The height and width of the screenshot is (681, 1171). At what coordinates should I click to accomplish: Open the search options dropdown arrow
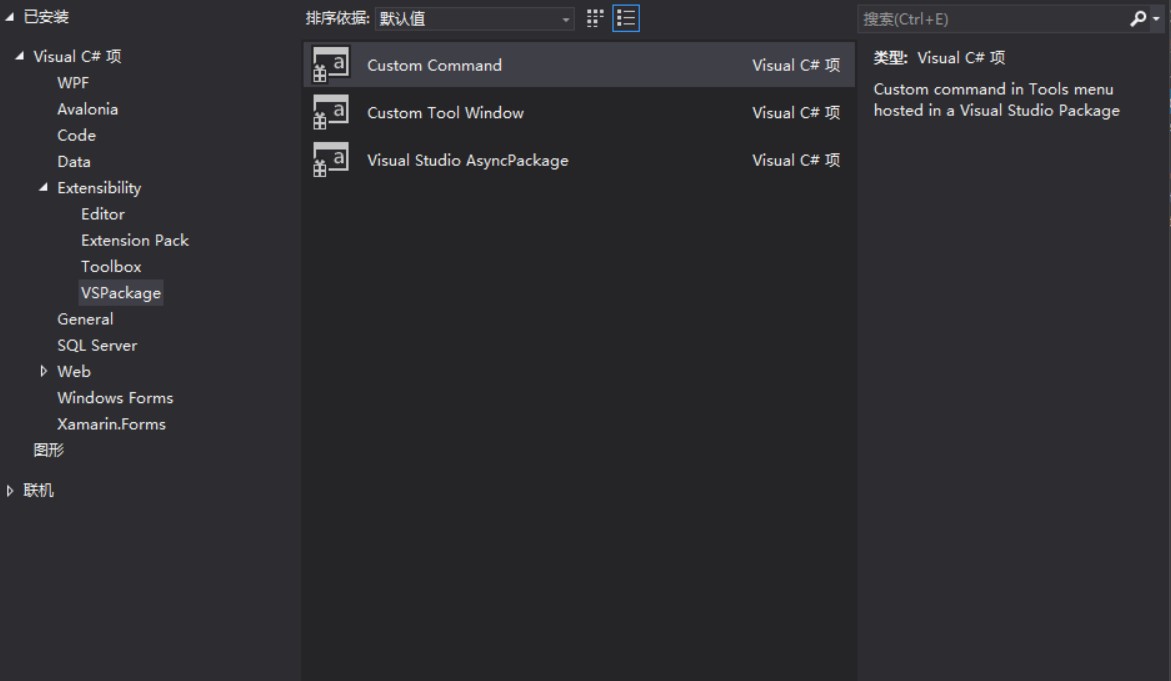point(1157,19)
